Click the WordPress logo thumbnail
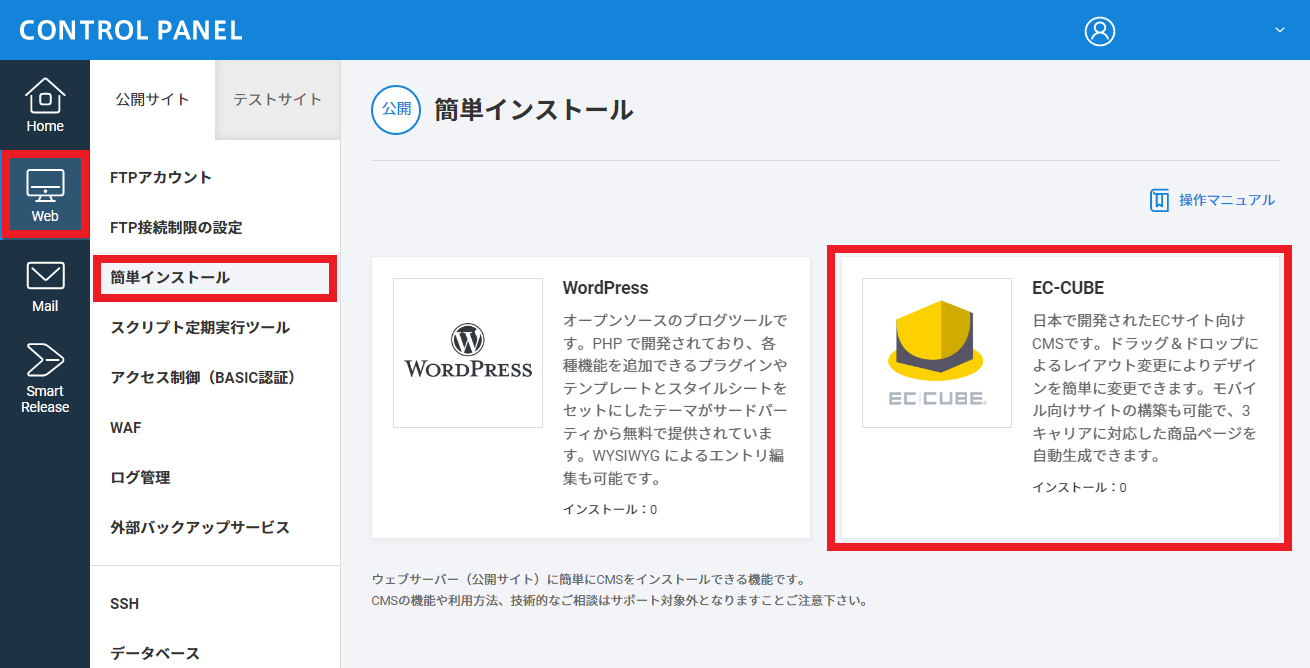This screenshot has height=668, width=1310. pyautogui.click(x=468, y=353)
